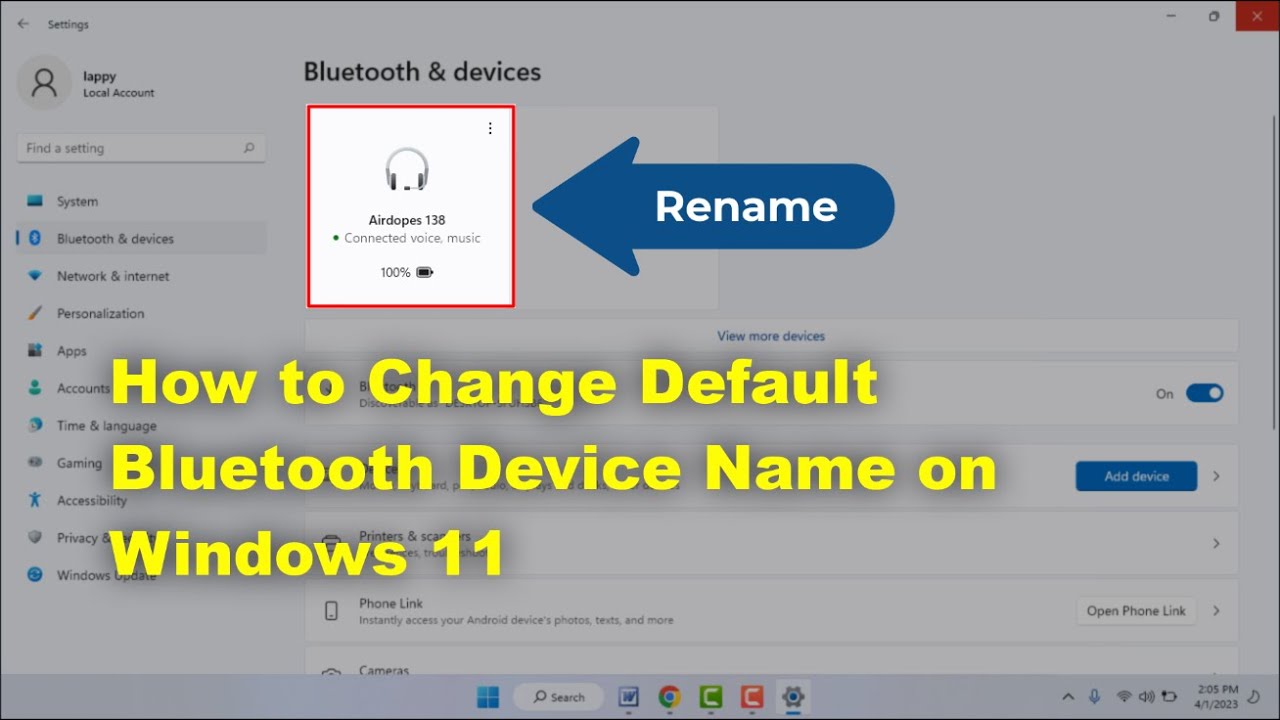Screen dimensions: 1280x720
Task: Click the Accounts person icon in sidebar
Action: pos(35,388)
